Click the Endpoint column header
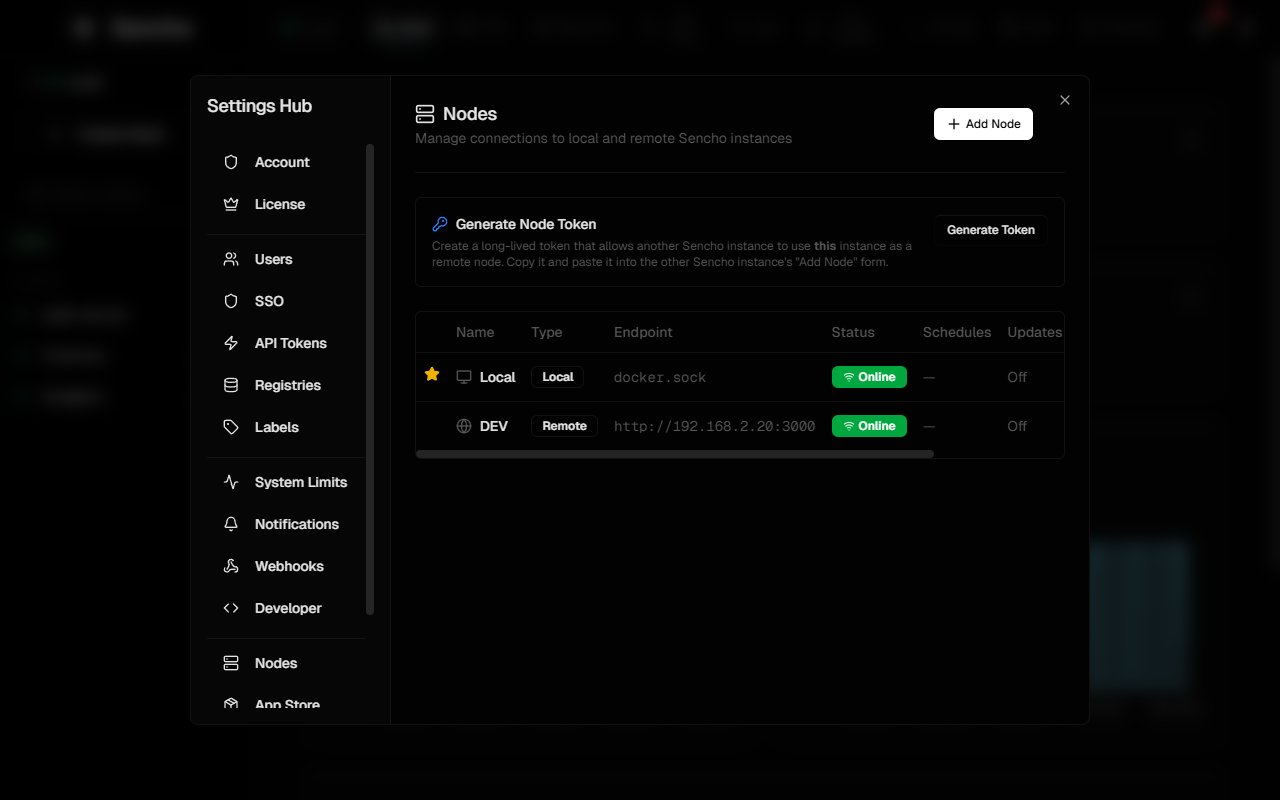Viewport: 1280px width, 800px height. click(643, 332)
